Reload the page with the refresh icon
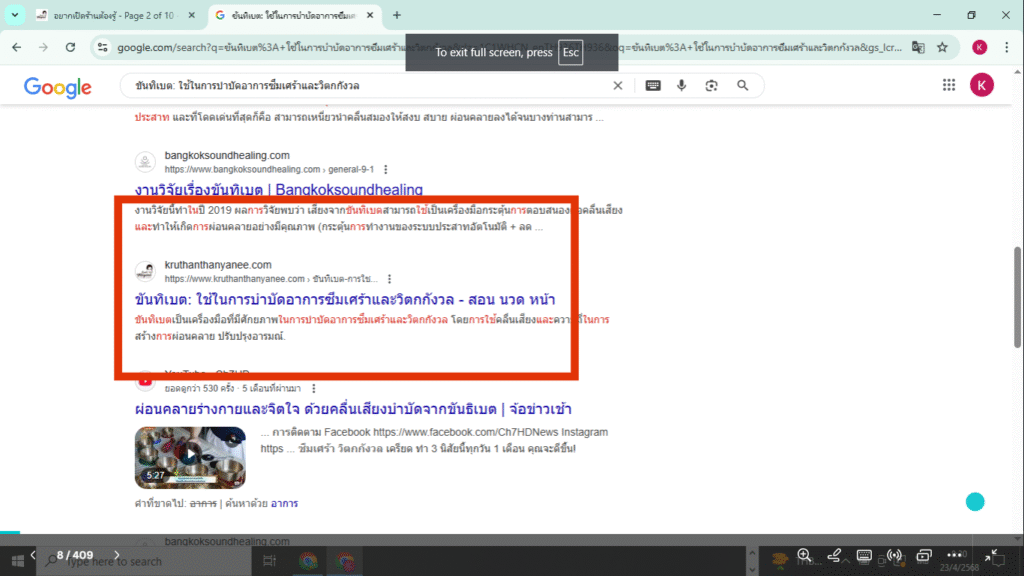Screen dimensions: 1024x576 click(x=69, y=46)
